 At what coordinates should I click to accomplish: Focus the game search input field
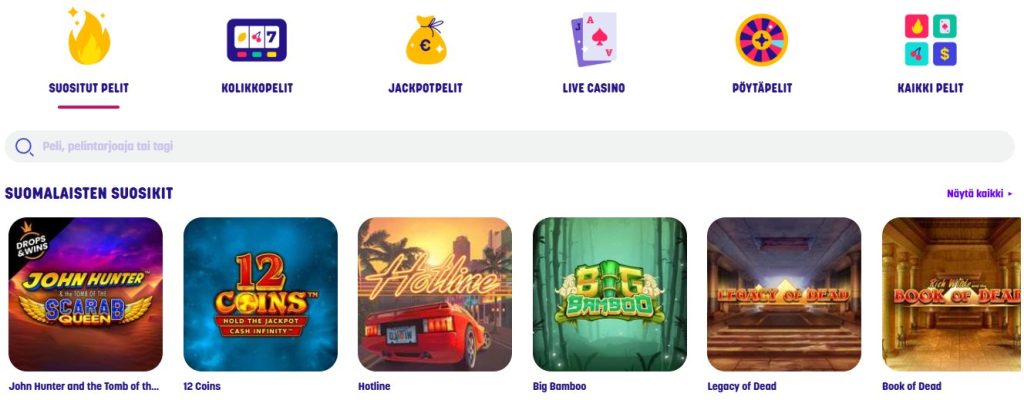[x=509, y=146]
